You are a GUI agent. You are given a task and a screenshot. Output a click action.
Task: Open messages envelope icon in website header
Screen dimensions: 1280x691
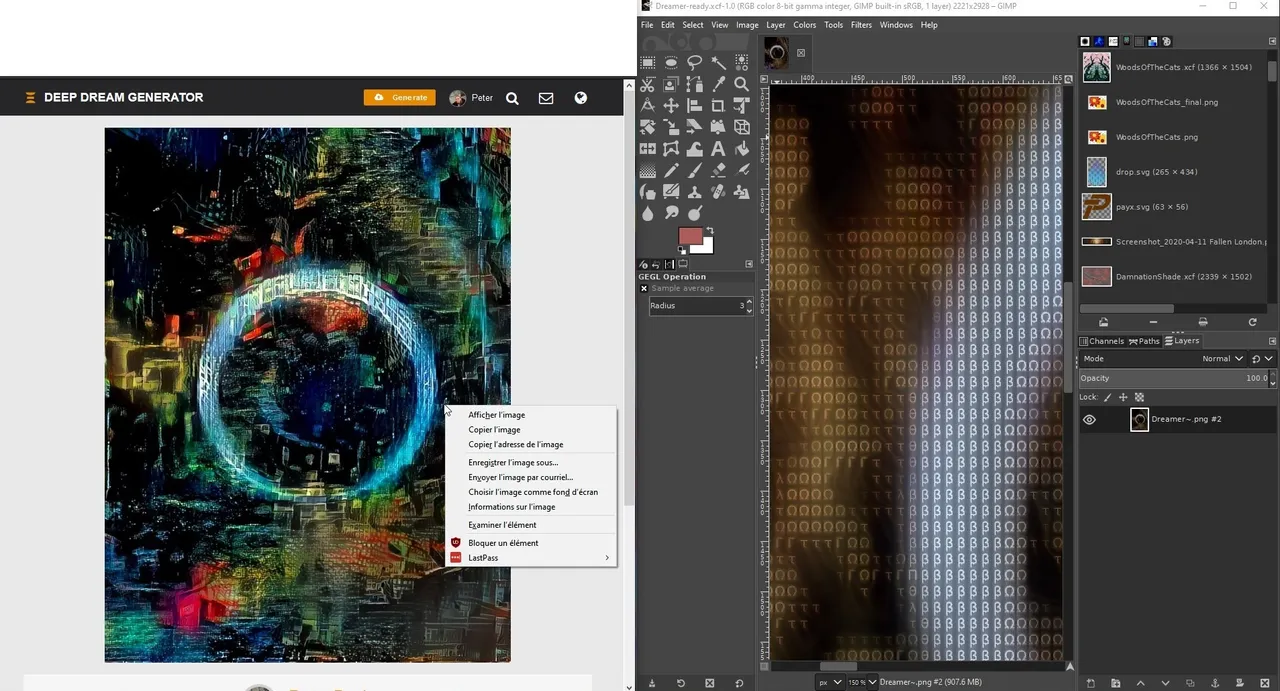click(546, 98)
